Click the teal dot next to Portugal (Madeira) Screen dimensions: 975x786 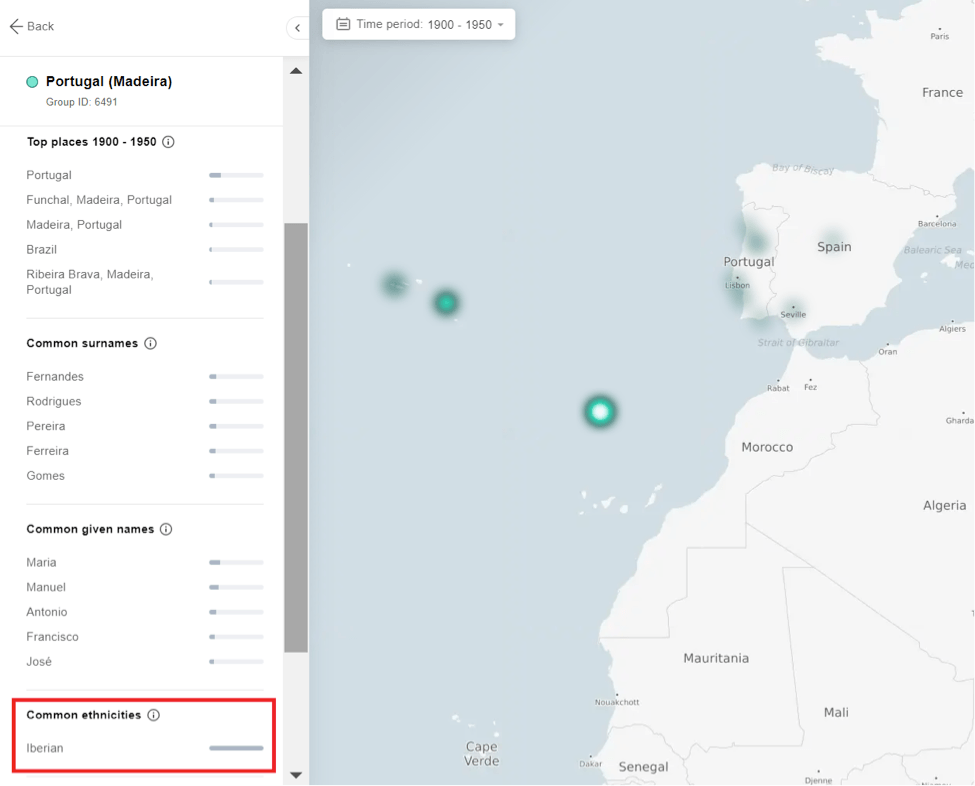[32, 81]
